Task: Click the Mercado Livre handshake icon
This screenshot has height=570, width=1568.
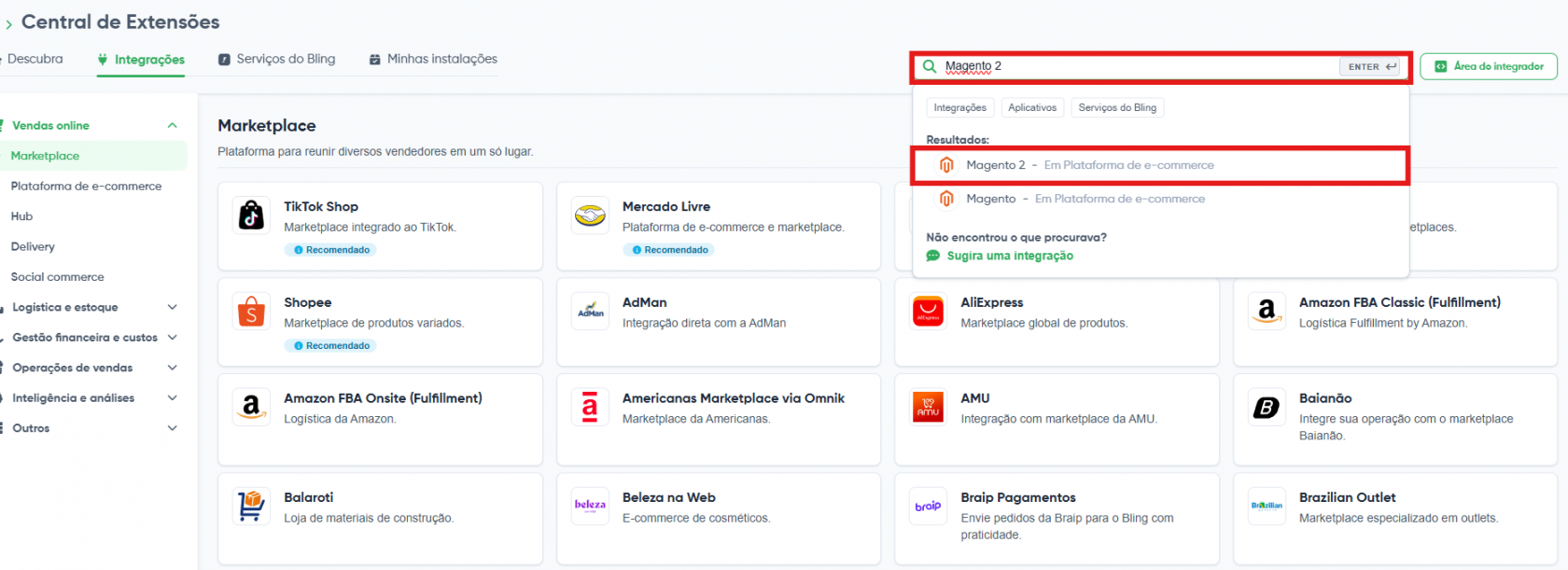Action: pyautogui.click(x=590, y=215)
